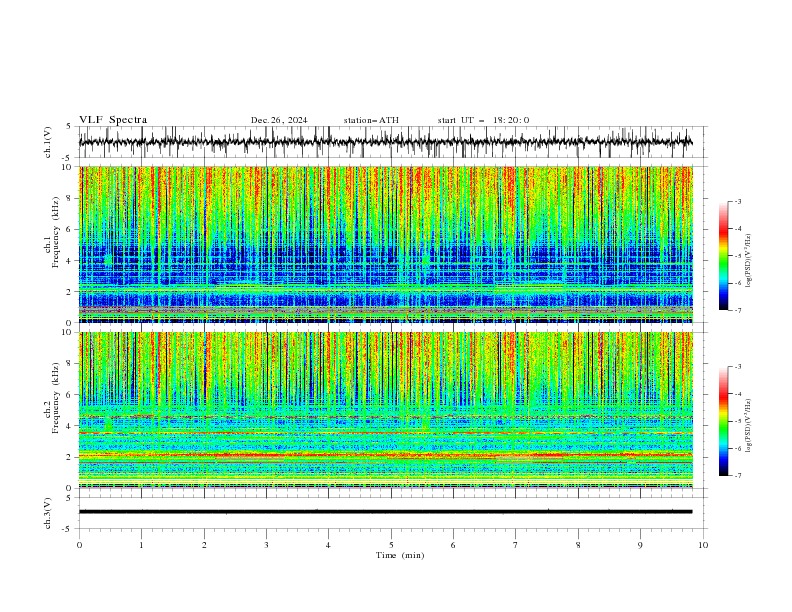Click the 'VLF Spectra' title text

[x=113, y=120]
